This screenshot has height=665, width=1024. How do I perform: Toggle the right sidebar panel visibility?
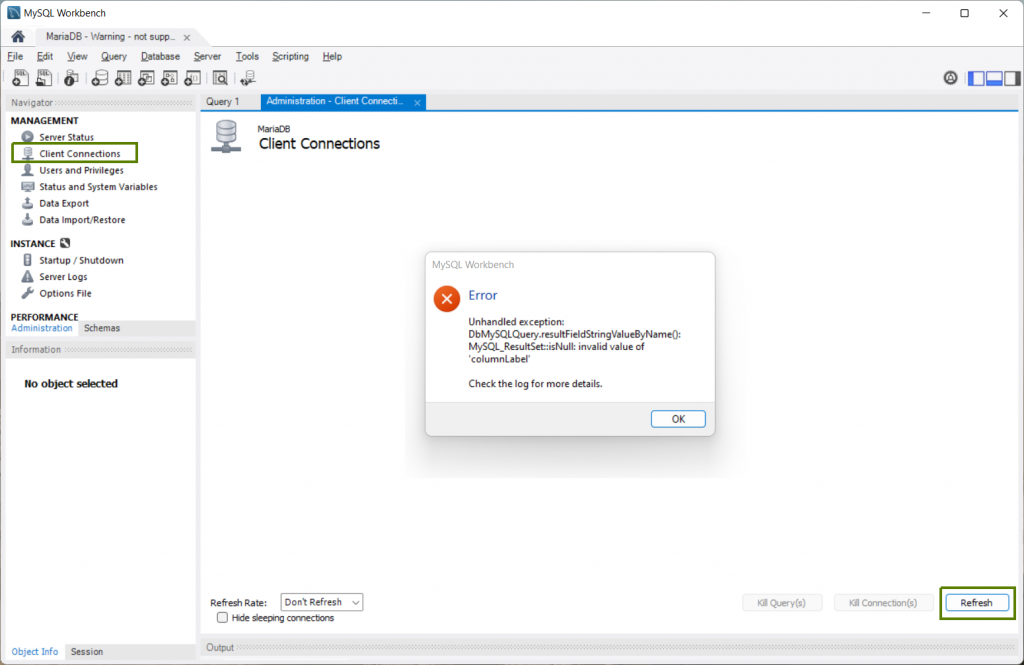click(1012, 78)
